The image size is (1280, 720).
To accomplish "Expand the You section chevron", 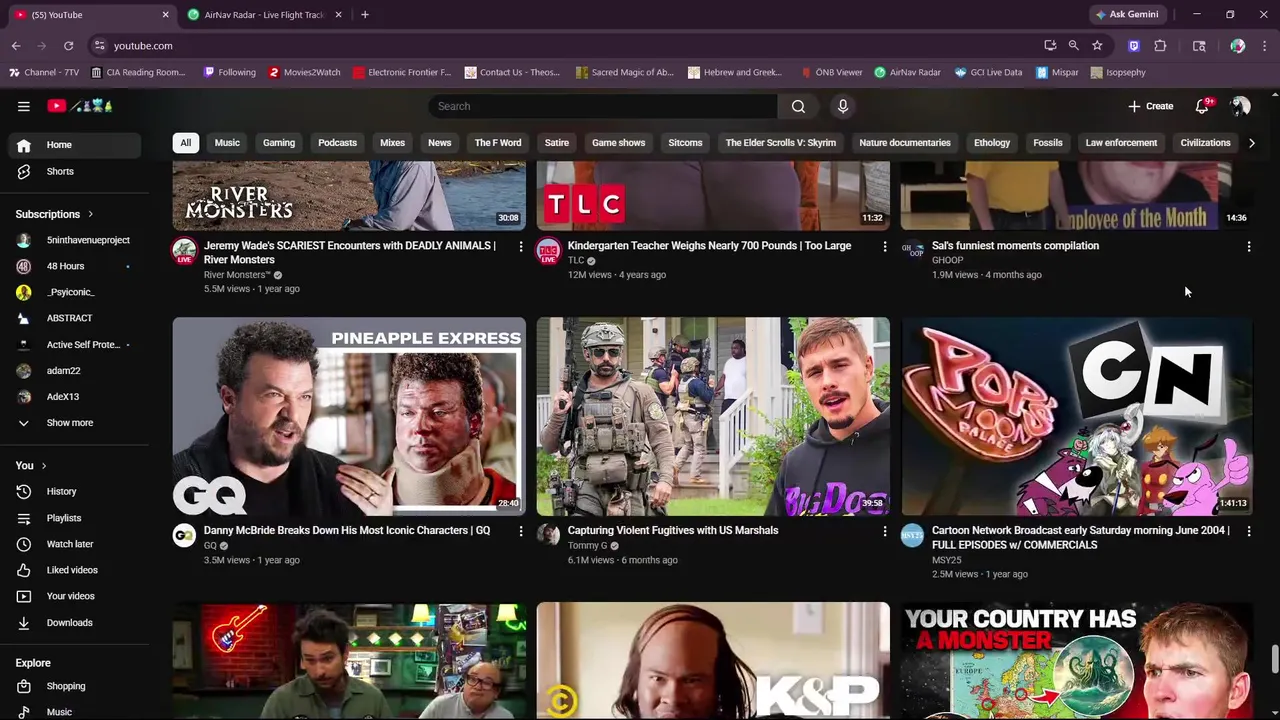I will tap(43, 466).
